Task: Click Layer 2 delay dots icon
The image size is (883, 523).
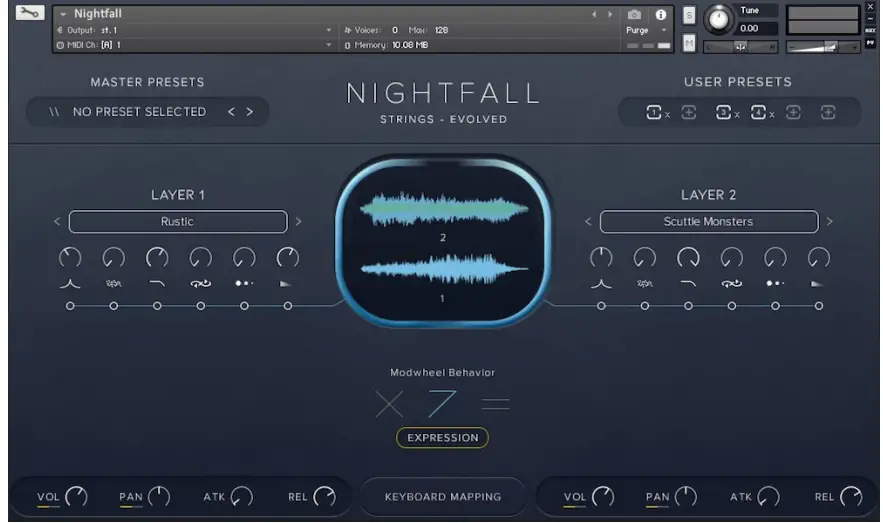Action: 775,283
